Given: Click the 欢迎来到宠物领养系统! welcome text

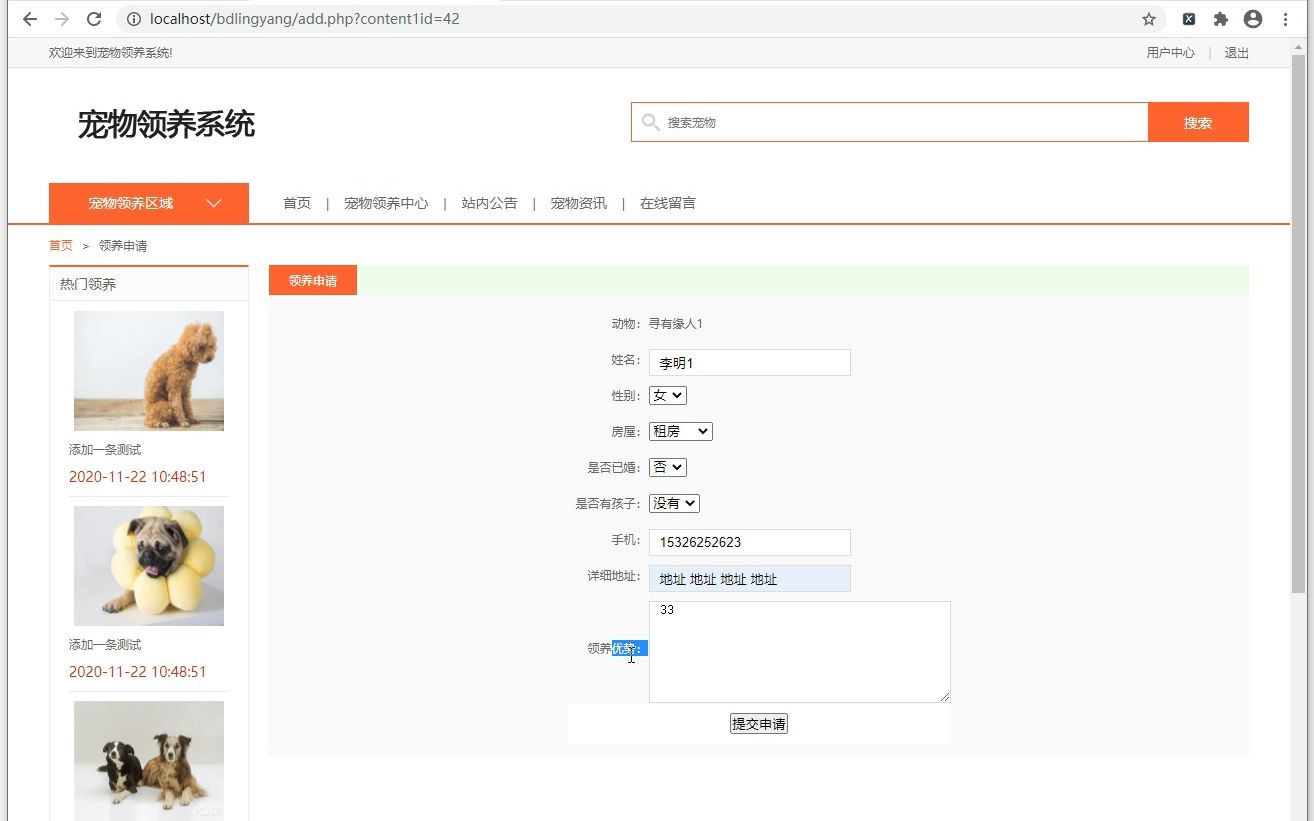Looking at the screenshot, I should 111,53.
